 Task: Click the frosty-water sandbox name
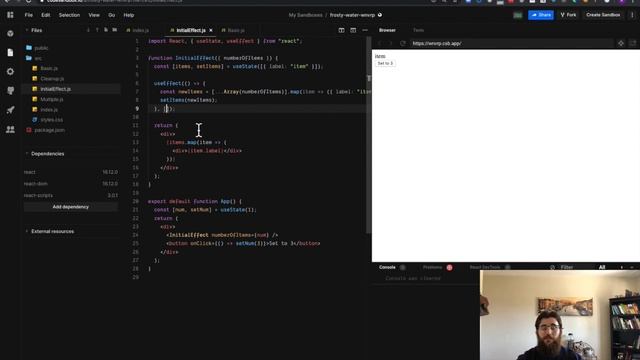352,15
